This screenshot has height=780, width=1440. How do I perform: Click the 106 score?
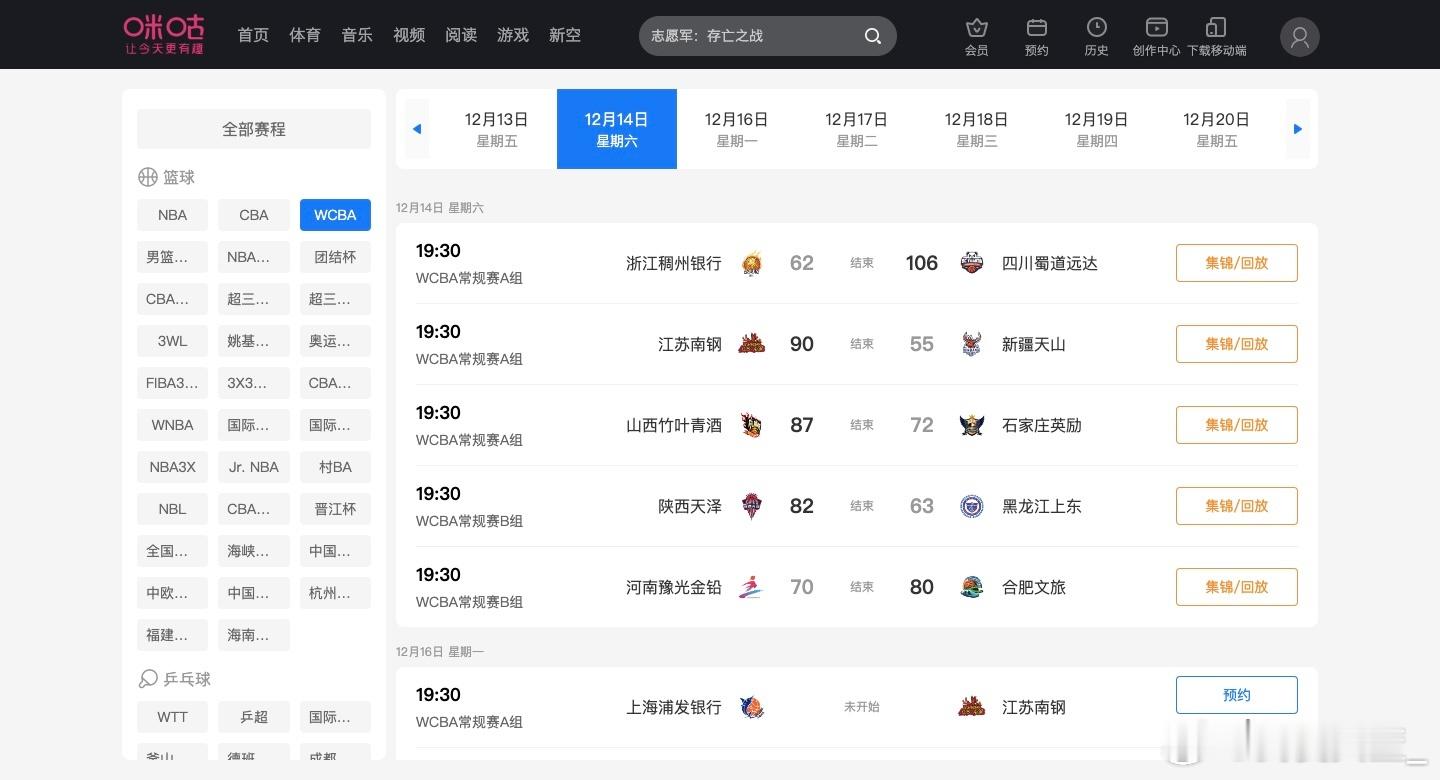point(922,263)
